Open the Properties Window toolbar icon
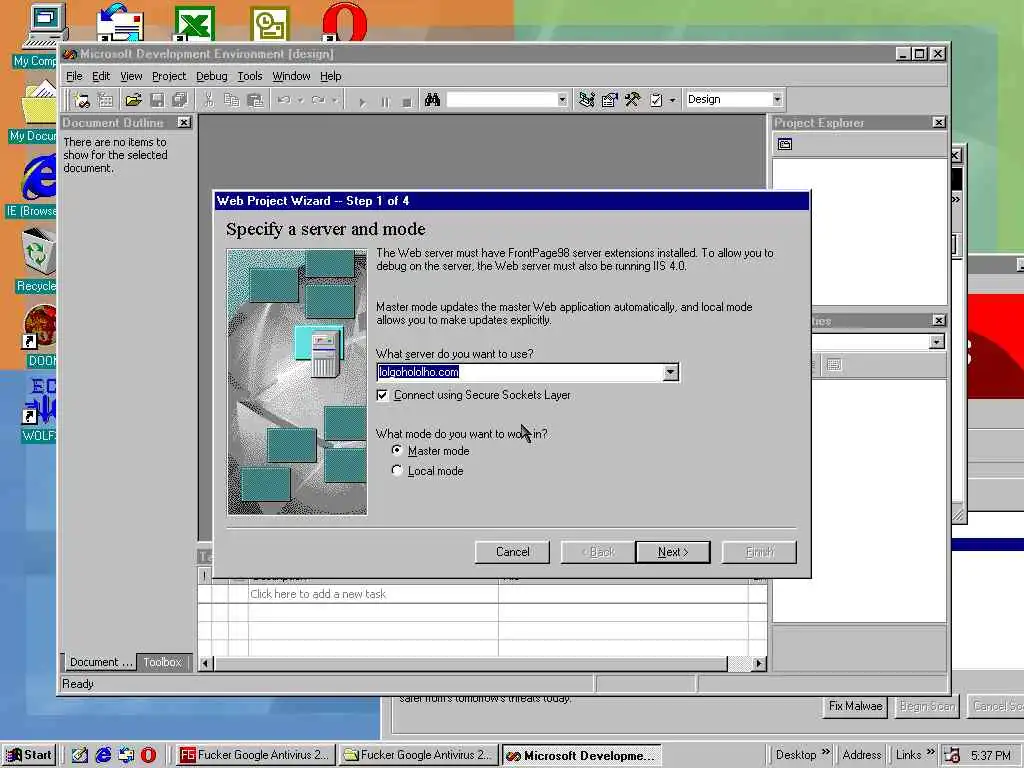Viewport: 1024px width, 768px height. 609,100
